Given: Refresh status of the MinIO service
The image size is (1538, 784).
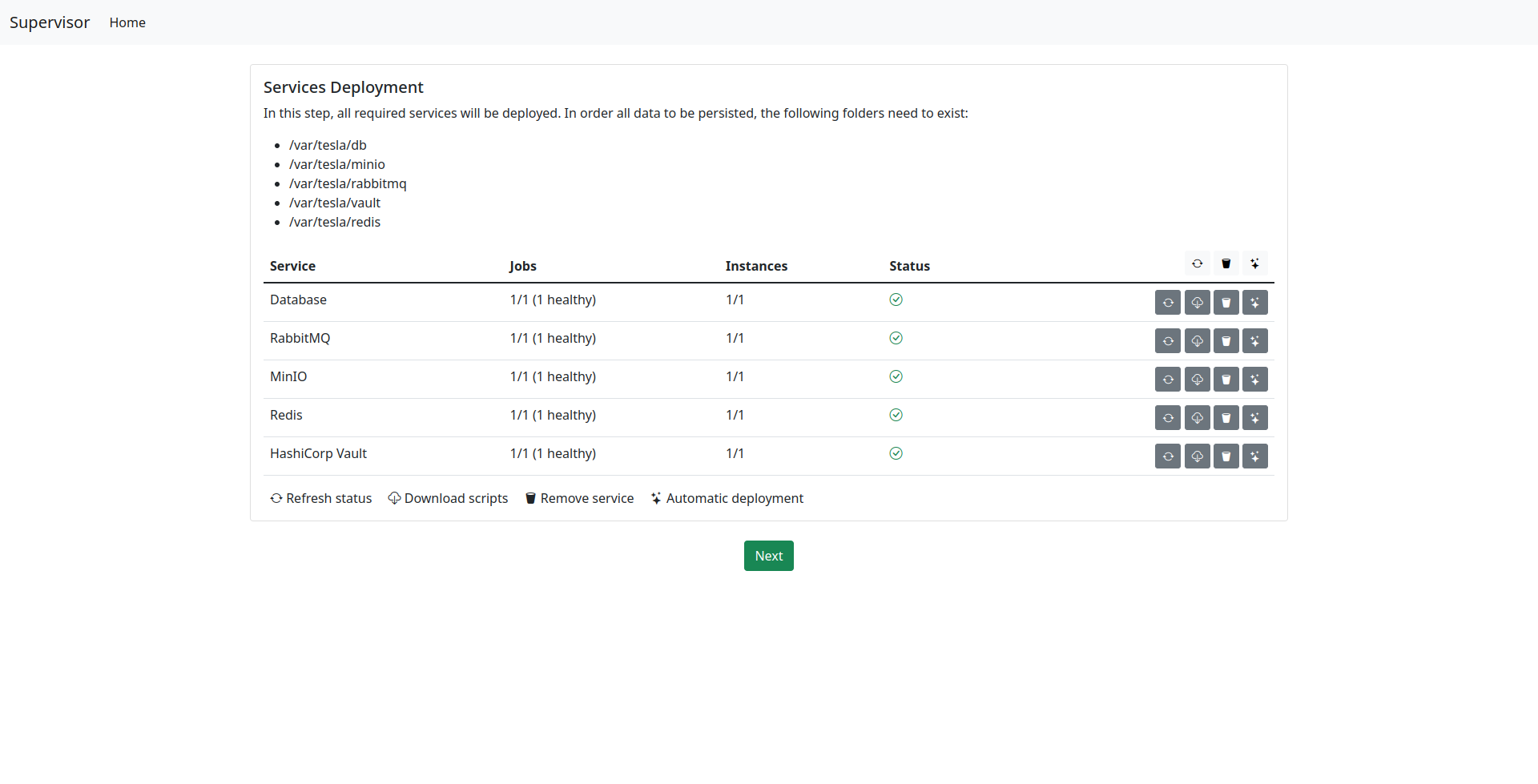Looking at the screenshot, I should coord(1168,380).
